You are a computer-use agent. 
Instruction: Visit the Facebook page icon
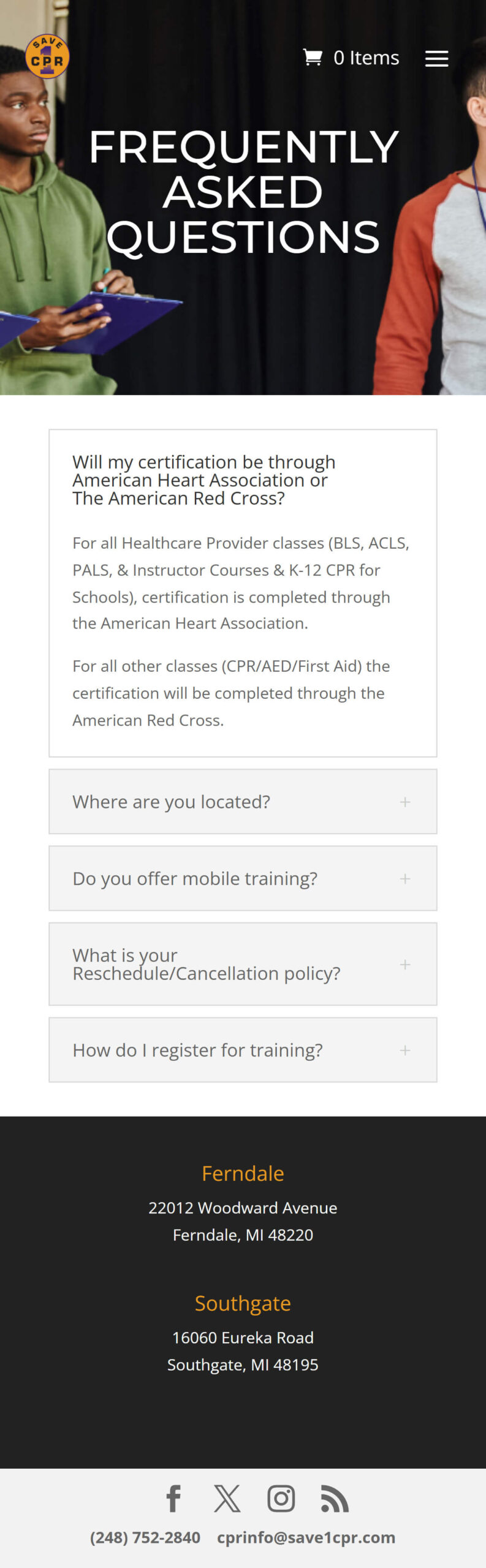point(174,1499)
